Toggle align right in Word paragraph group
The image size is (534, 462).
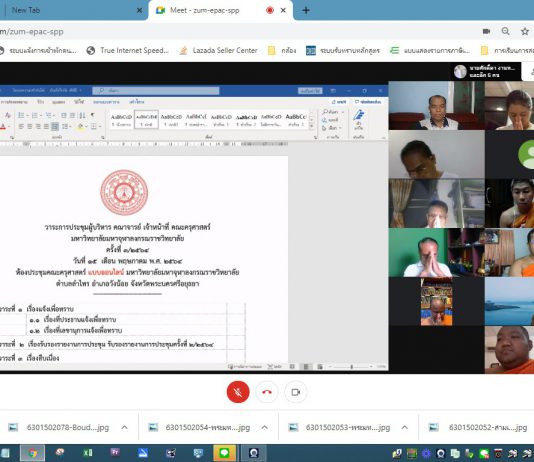click(38, 126)
